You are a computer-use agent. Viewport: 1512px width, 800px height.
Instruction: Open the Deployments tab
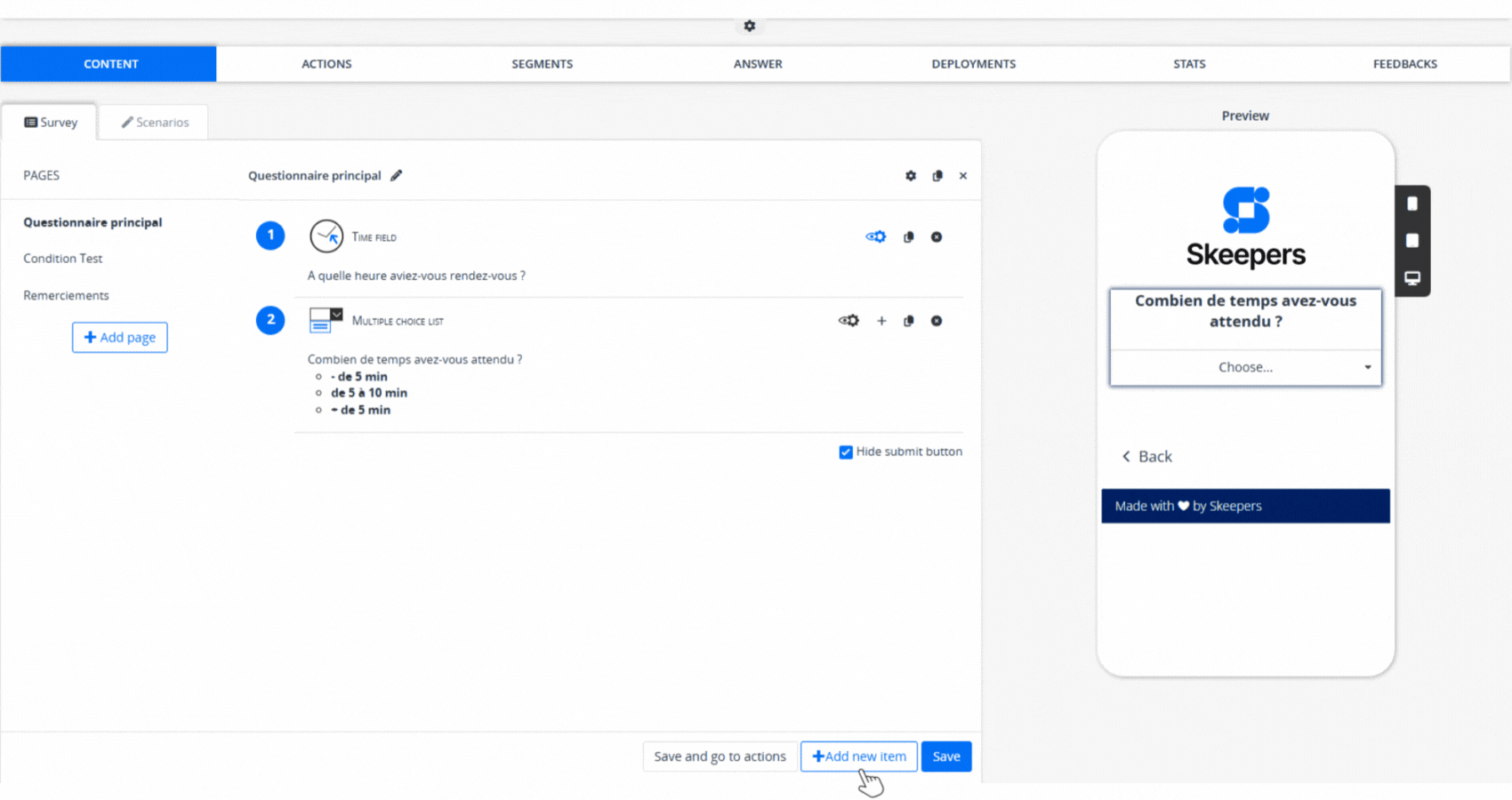pyautogui.click(x=973, y=64)
